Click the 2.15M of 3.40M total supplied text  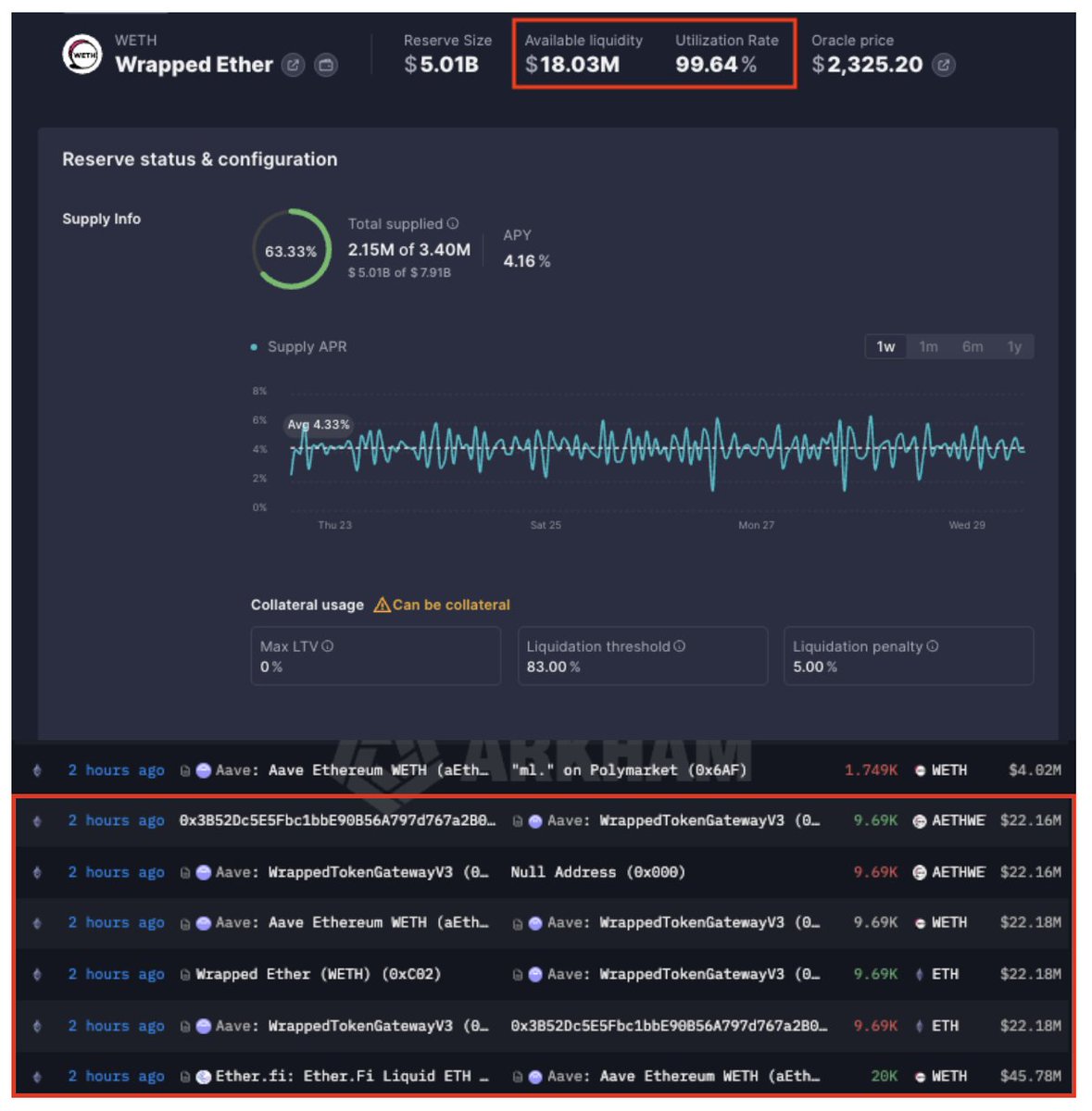(409, 250)
